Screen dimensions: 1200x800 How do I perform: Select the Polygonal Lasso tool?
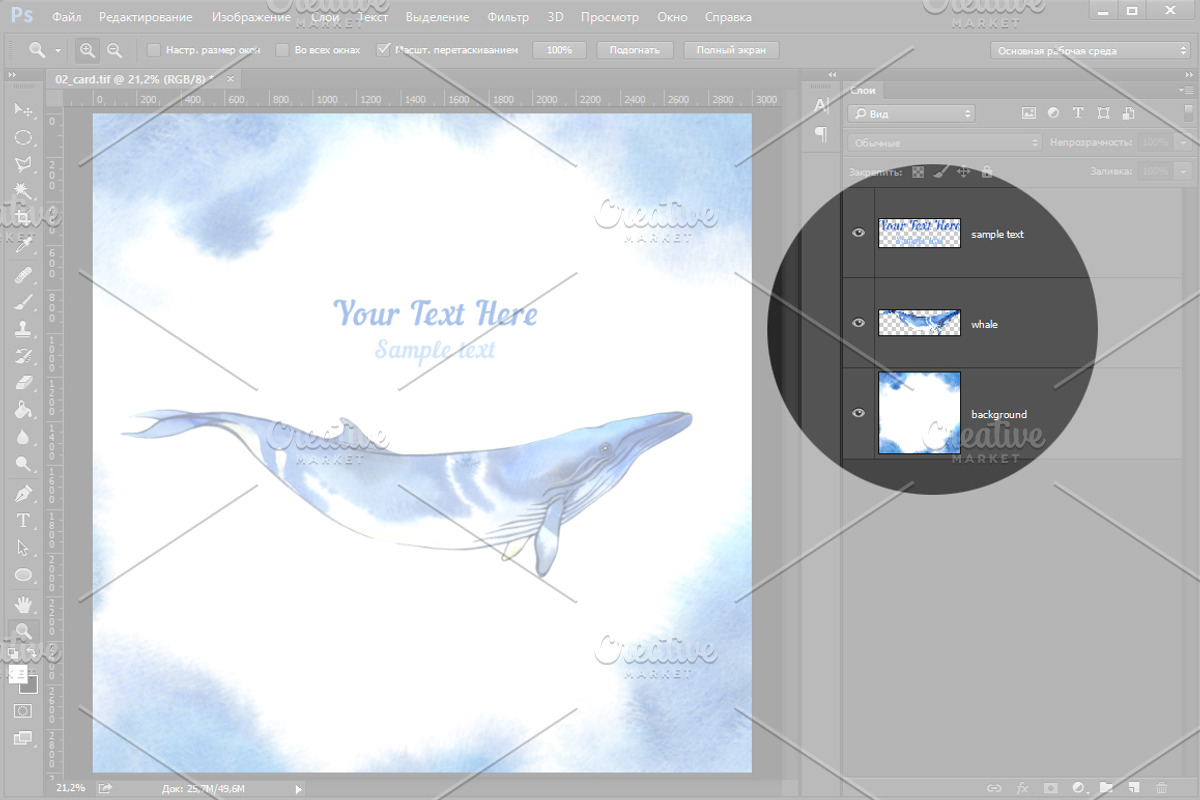[23, 164]
